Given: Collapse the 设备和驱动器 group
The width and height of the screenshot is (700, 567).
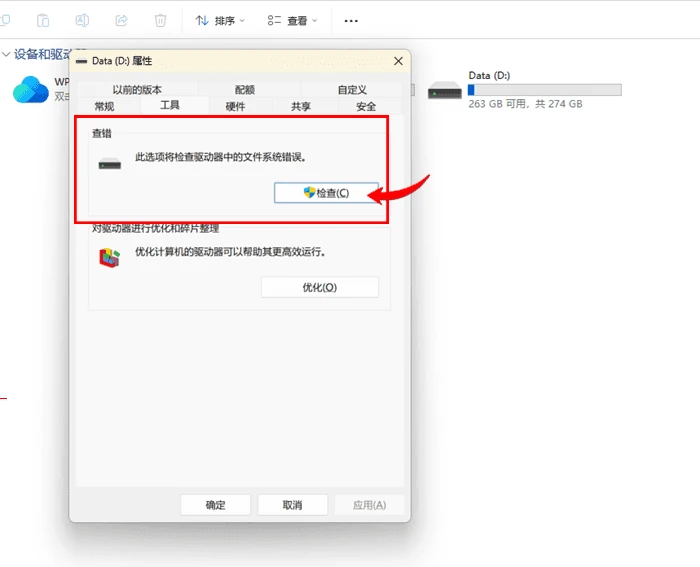Looking at the screenshot, I should coord(6,54).
